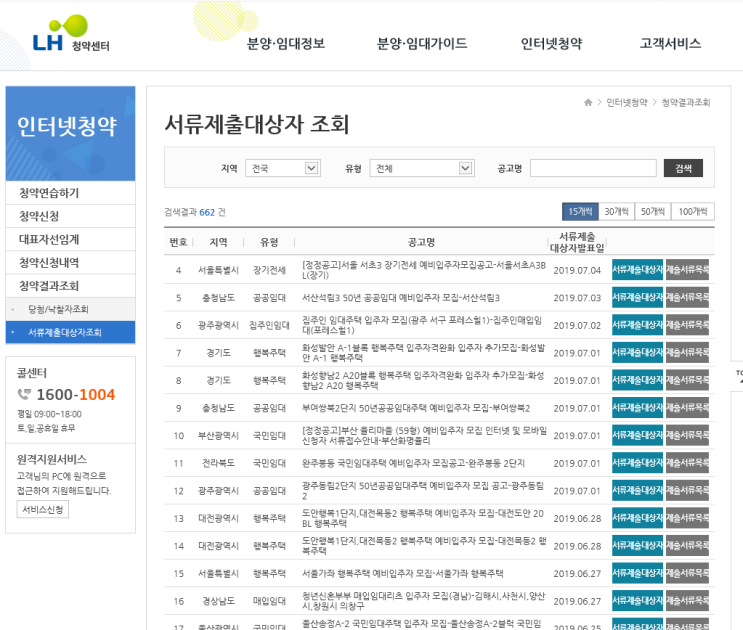Click the 공고명 column header

[421, 242]
